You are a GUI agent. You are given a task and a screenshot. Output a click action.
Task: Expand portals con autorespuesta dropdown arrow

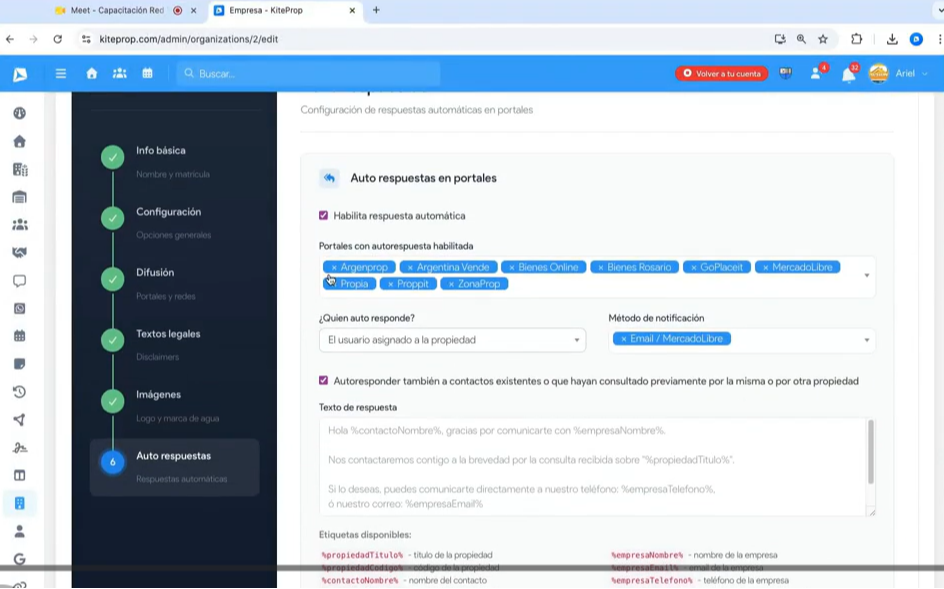[867, 275]
